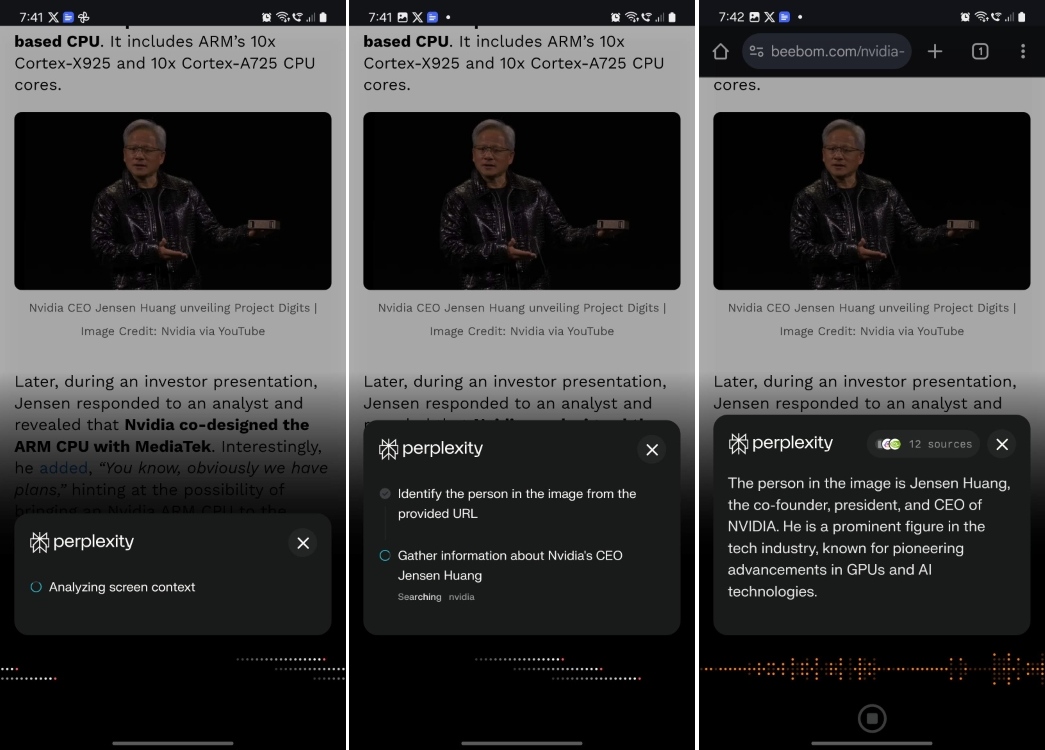Close the Perplexity card with the search steps
The width and height of the screenshot is (1045, 750).
[x=652, y=450]
